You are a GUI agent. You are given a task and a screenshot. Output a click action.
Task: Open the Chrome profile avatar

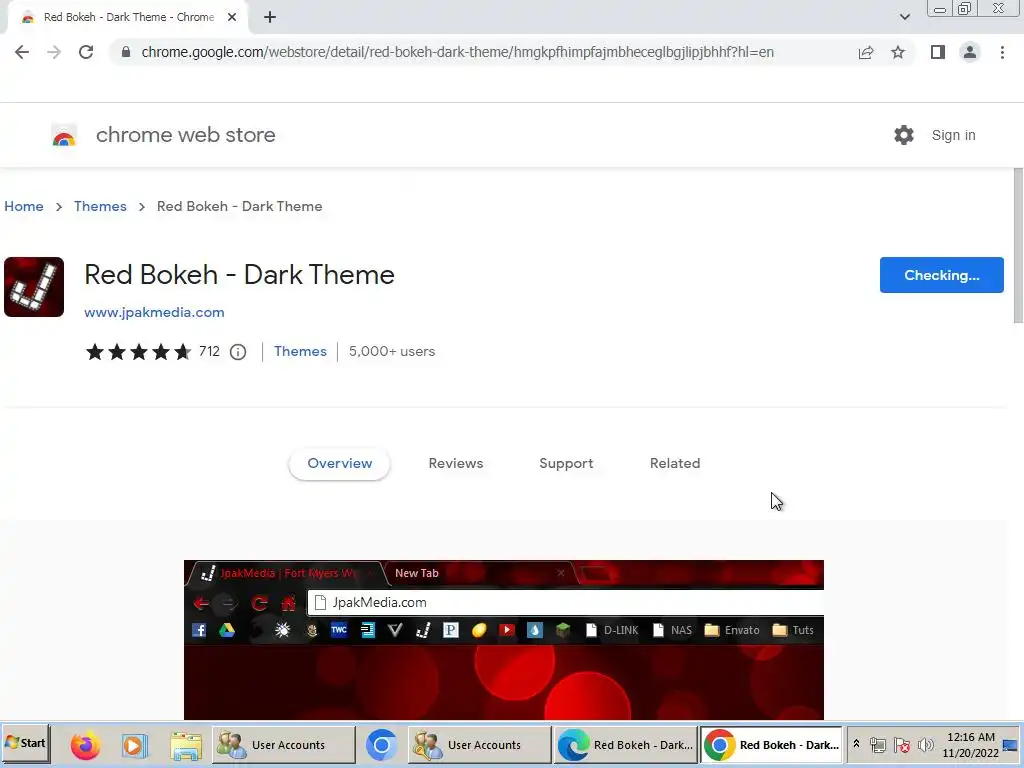(x=970, y=52)
